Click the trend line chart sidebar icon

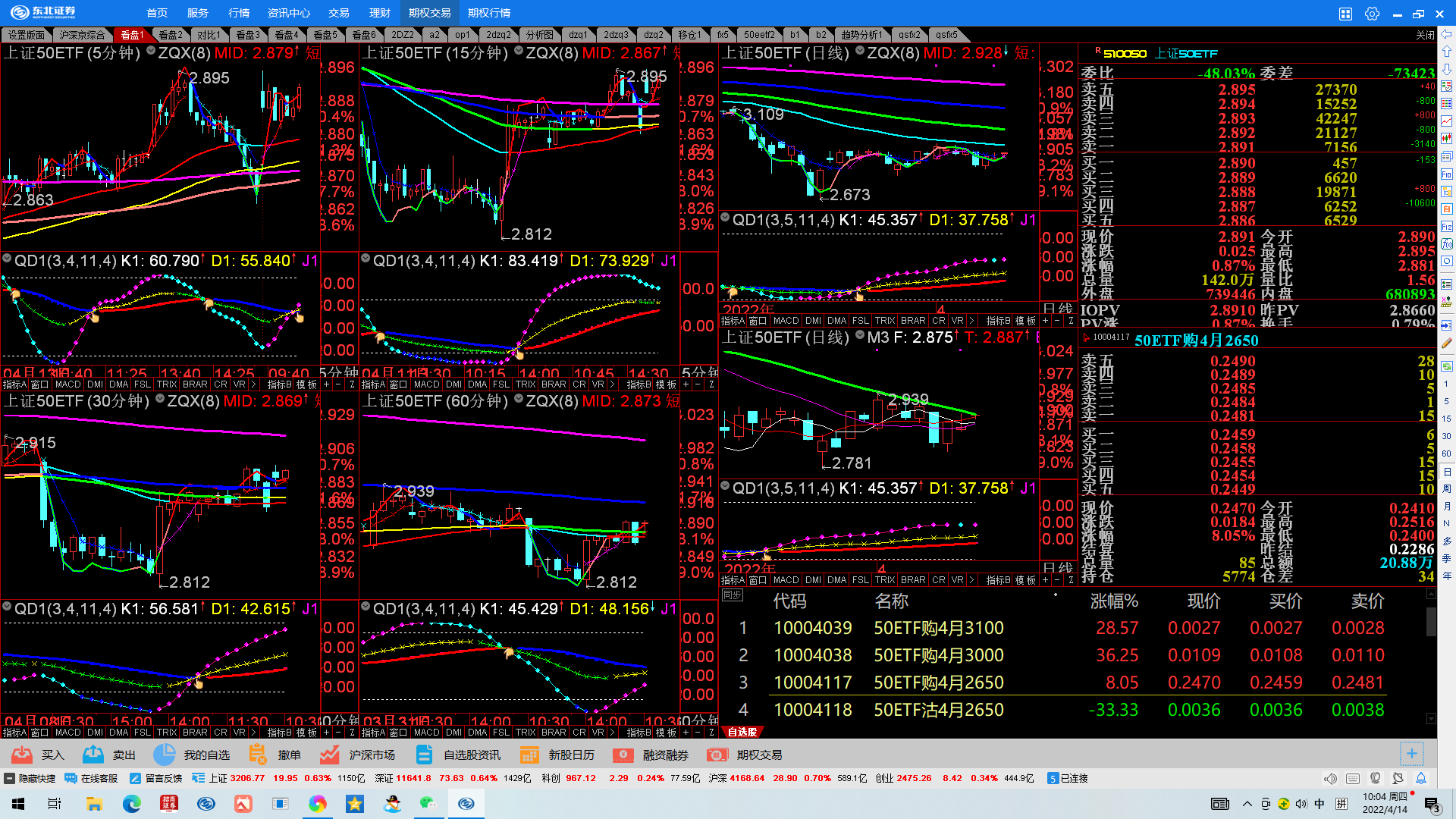tap(1447, 121)
